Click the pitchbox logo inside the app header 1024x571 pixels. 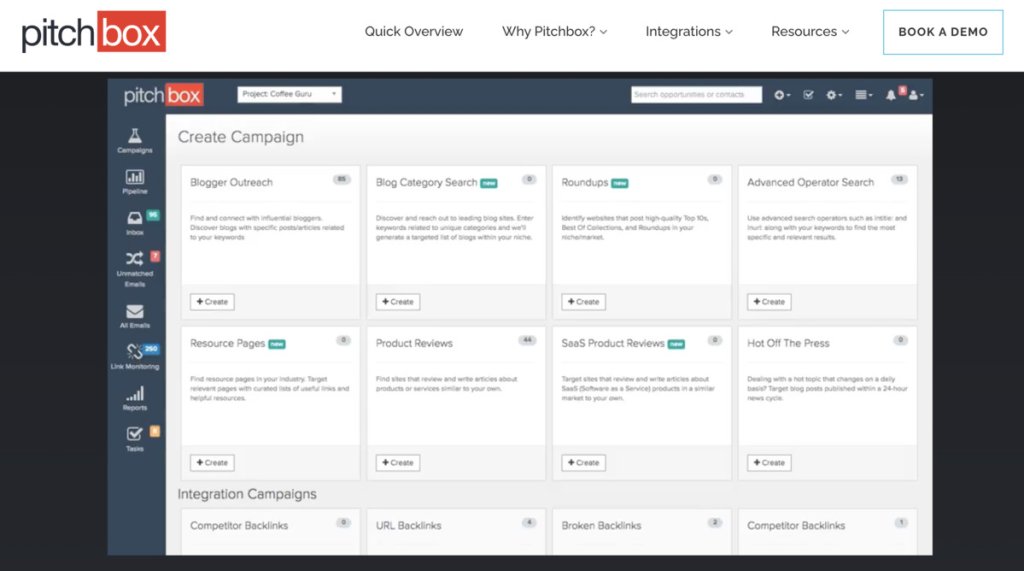(x=163, y=95)
